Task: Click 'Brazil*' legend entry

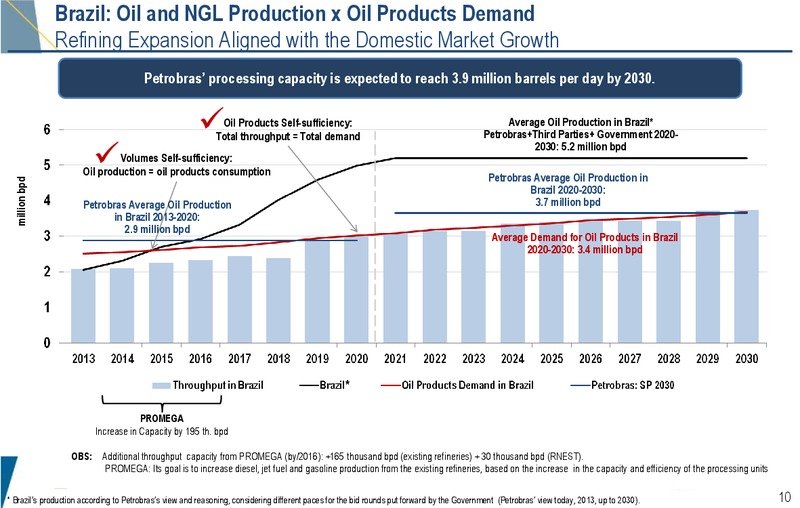Action: pos(324,385)
